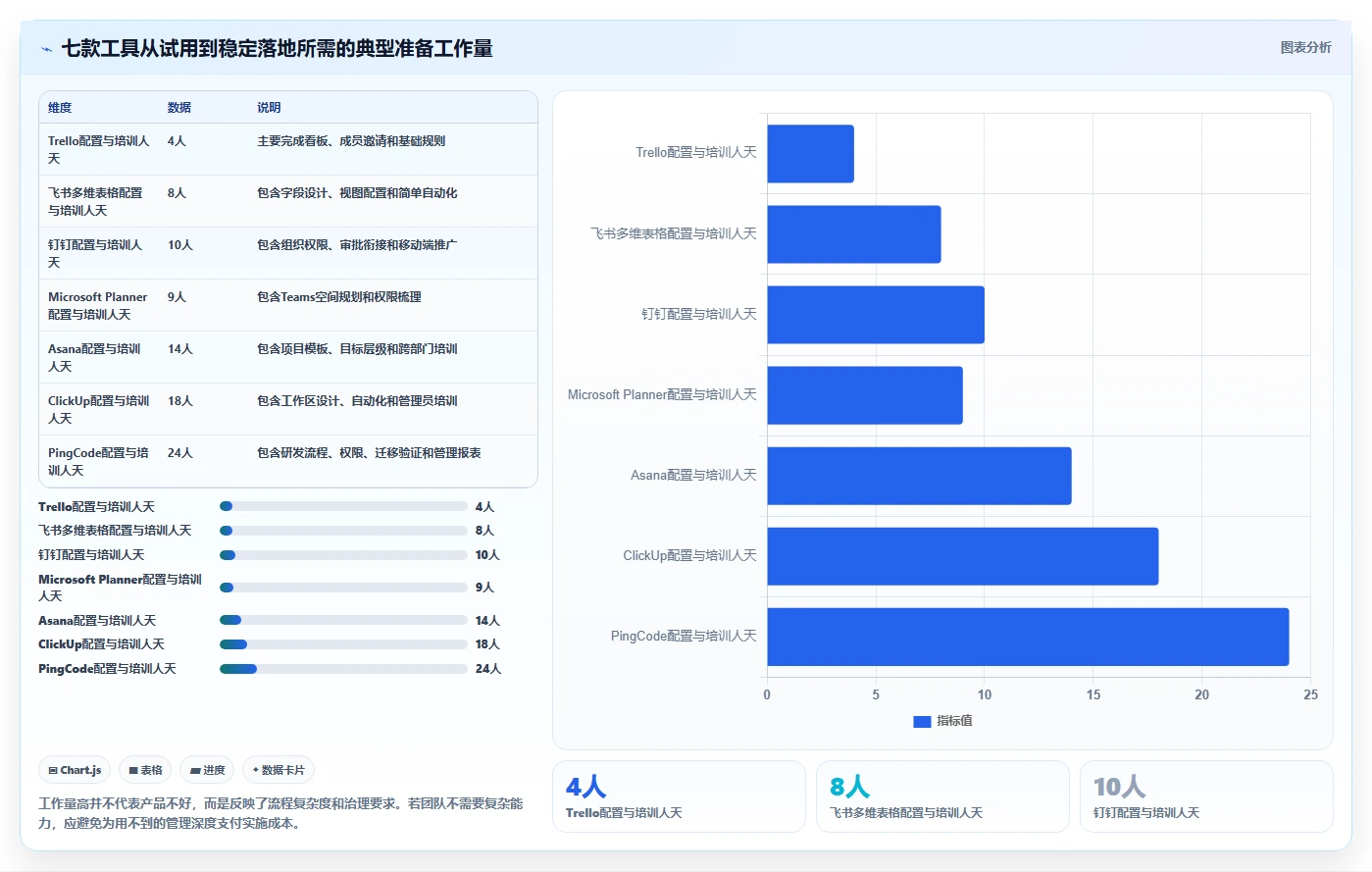This screenshot has height=872, width=1372.
Task: Click the ClickUp progress bar
Action: 343,644
